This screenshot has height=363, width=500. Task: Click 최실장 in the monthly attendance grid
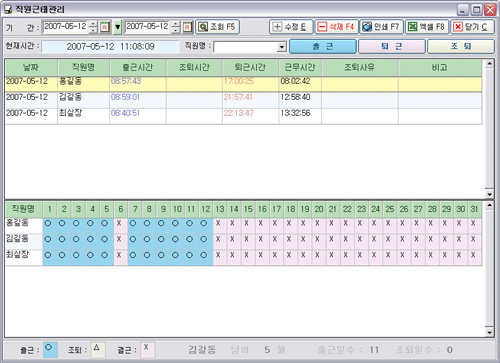pyautogui.click(x=17, y=255)
